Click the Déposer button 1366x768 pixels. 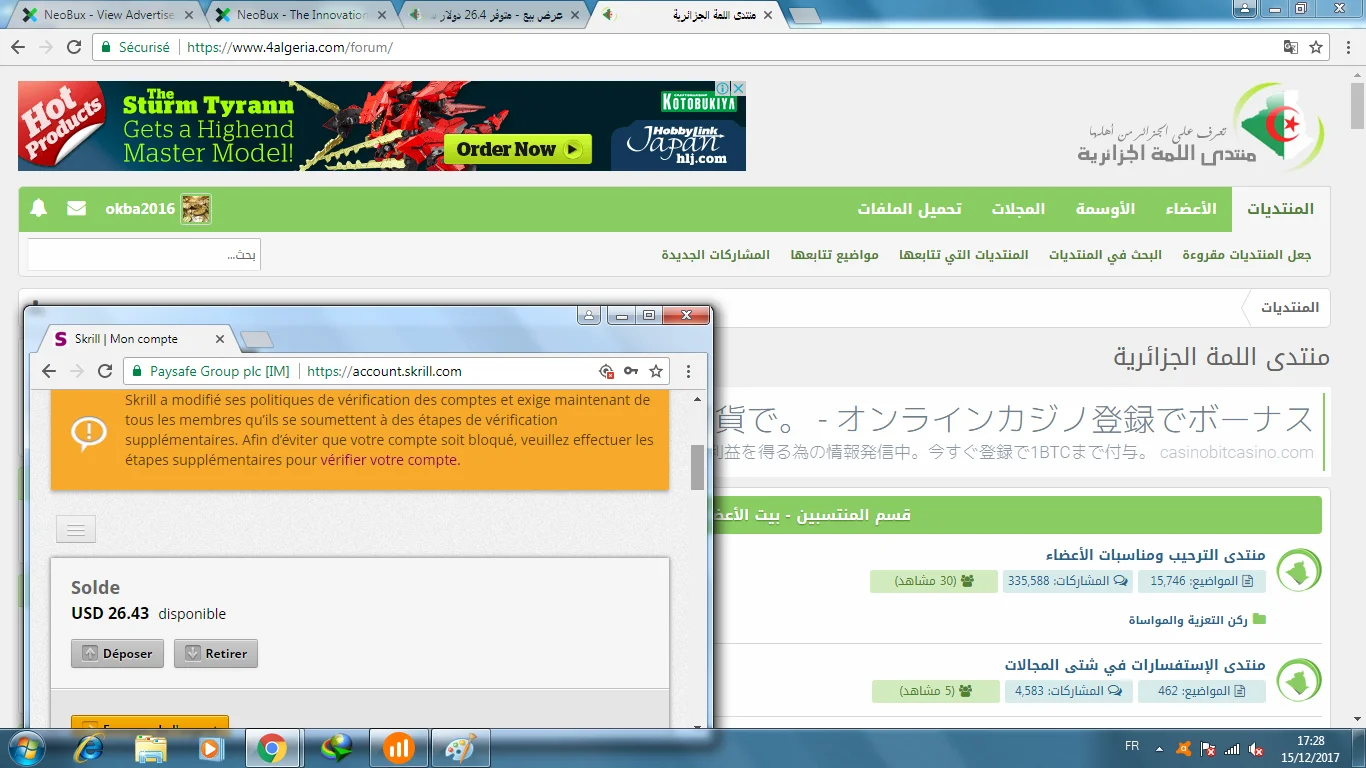(117, 654)
